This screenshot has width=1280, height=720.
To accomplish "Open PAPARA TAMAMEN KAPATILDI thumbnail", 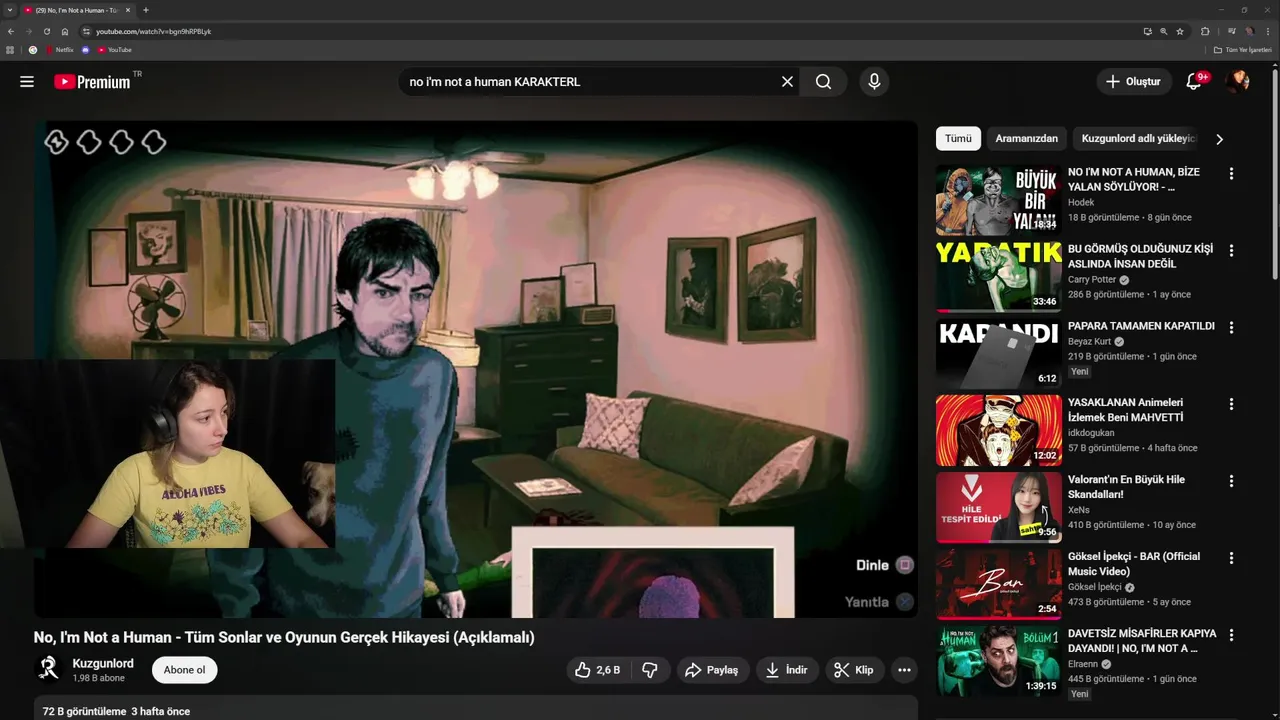I will click(998, 354).
